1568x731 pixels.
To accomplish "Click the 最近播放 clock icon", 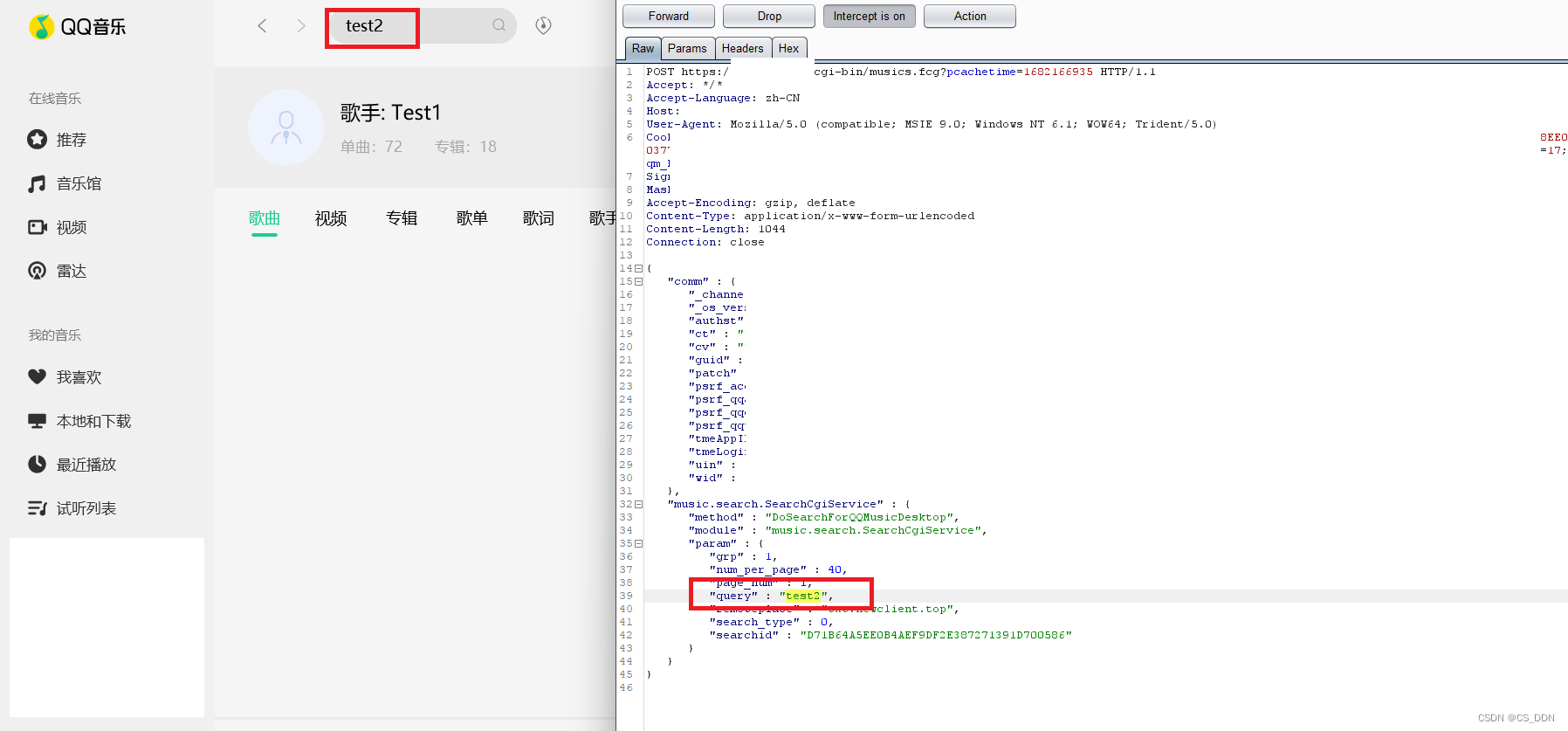I will (x=37, y=464).
